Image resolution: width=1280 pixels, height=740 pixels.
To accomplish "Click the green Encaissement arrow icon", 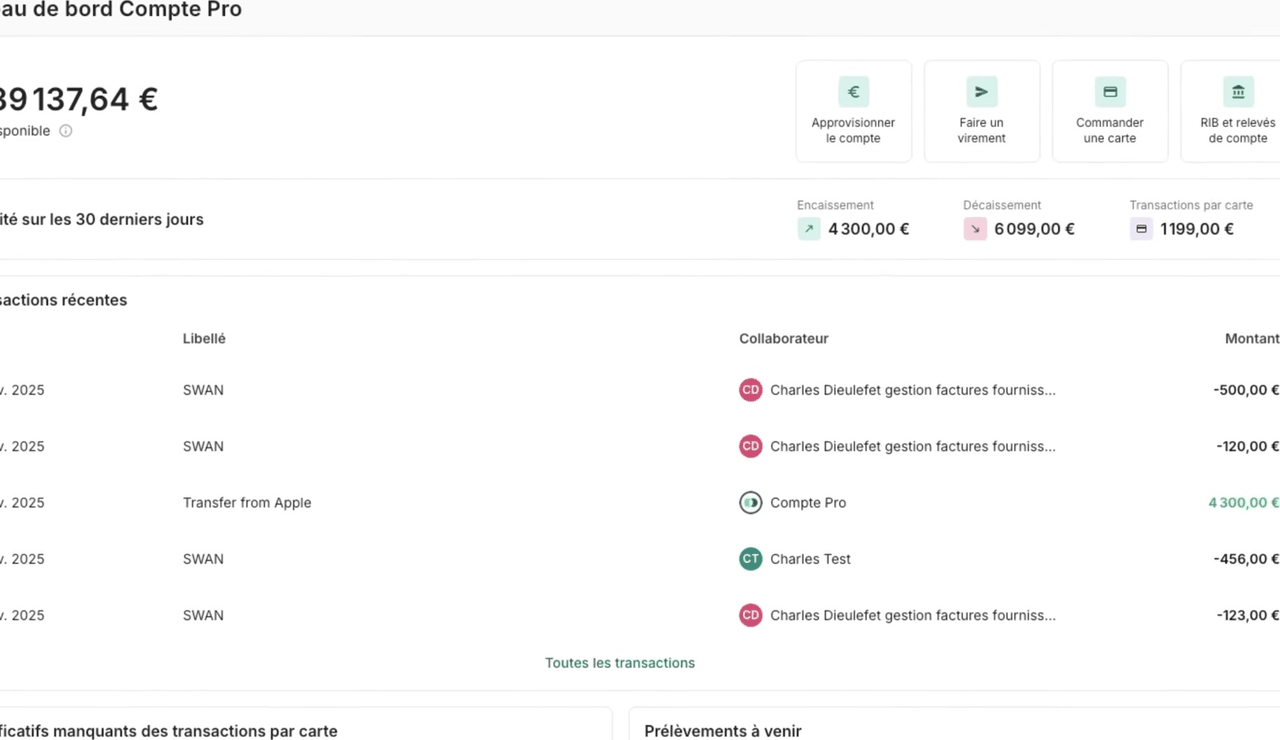I will pyautogui.click(x=809, y=229).
